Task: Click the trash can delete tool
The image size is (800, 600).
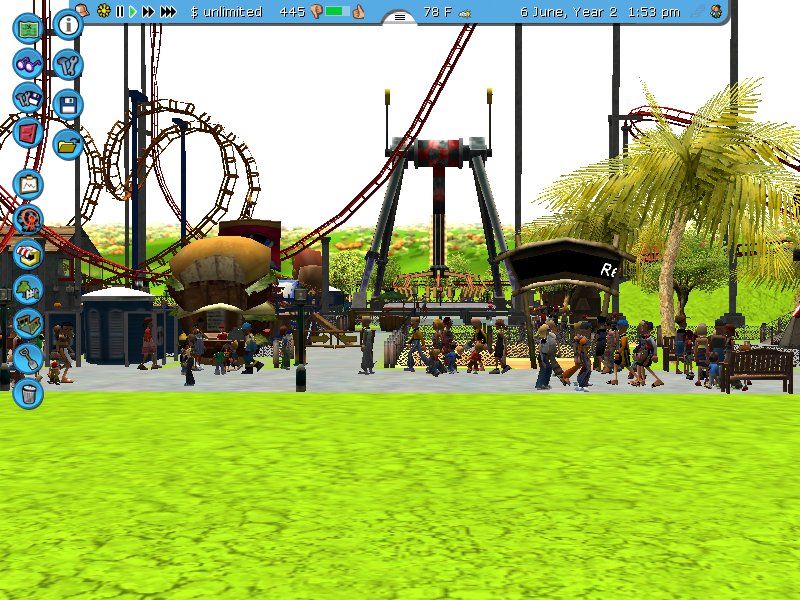Action: pos(28,392)
